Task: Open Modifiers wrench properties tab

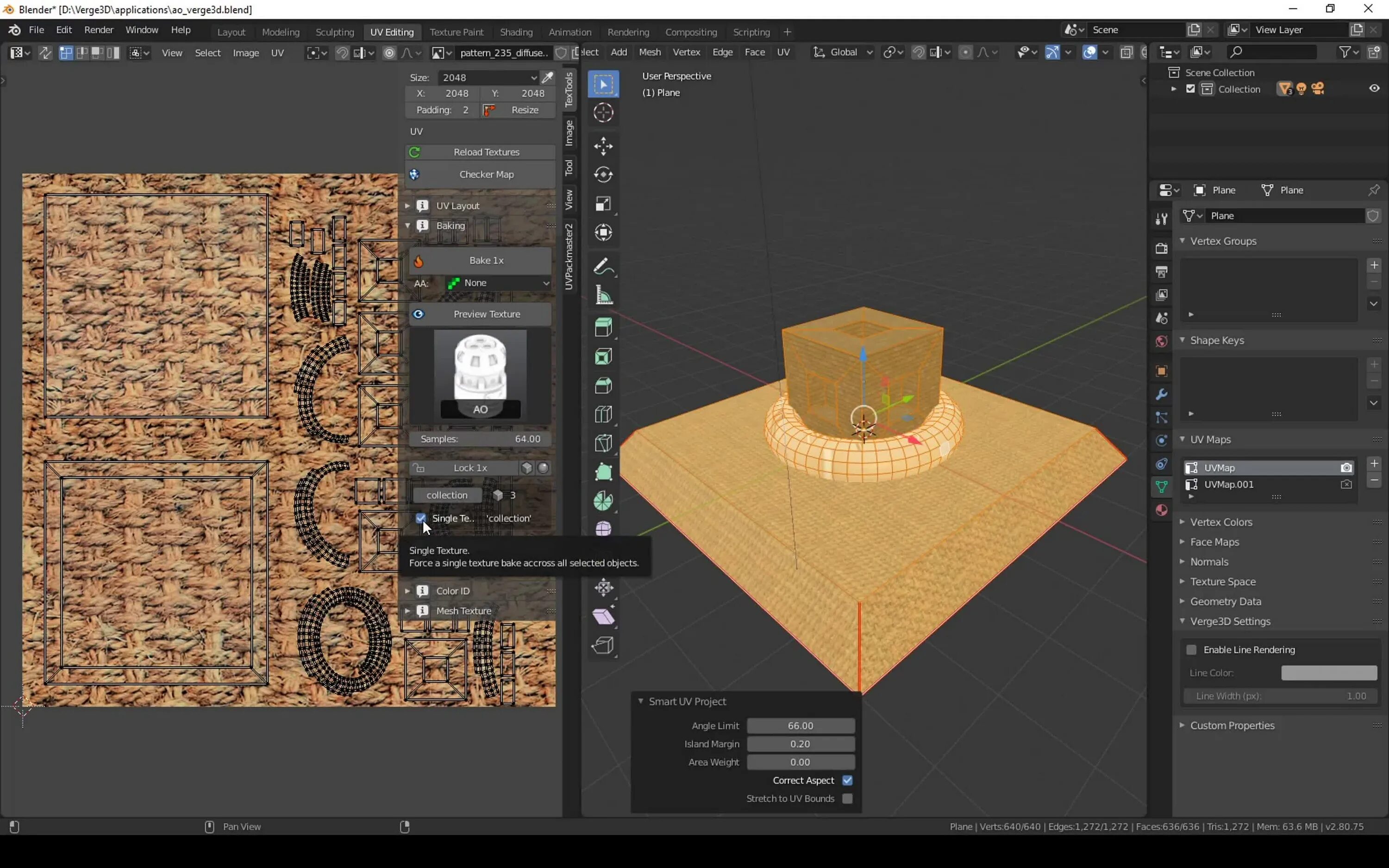Action: click(1161, 394)
